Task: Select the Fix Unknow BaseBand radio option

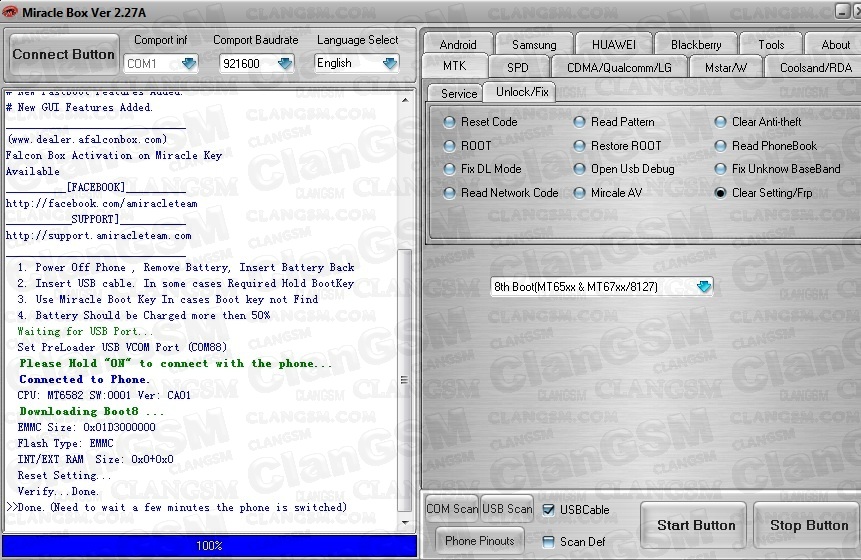Action: pos(720,169)
